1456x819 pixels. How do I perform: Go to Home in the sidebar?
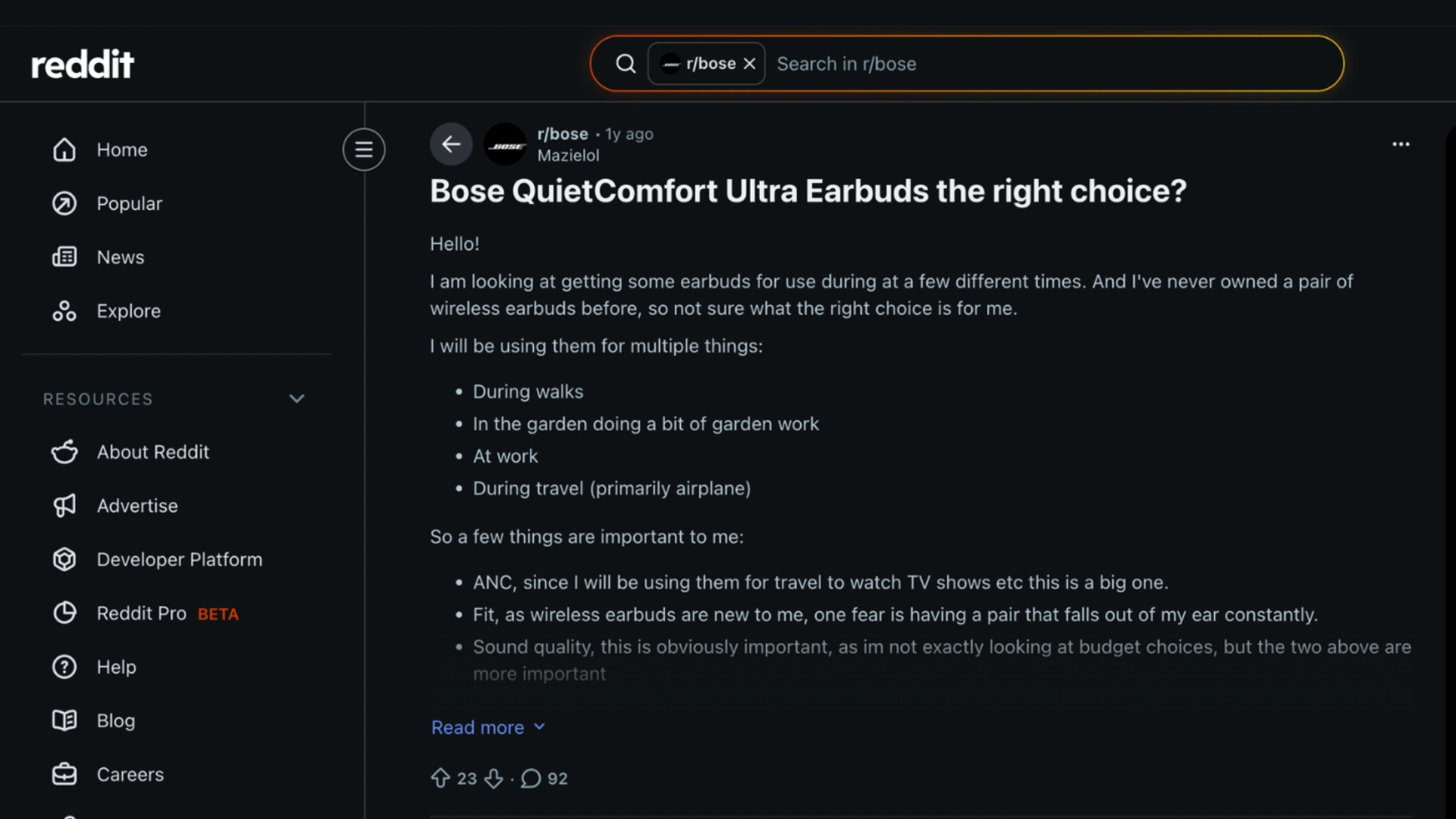coord(121,149)
